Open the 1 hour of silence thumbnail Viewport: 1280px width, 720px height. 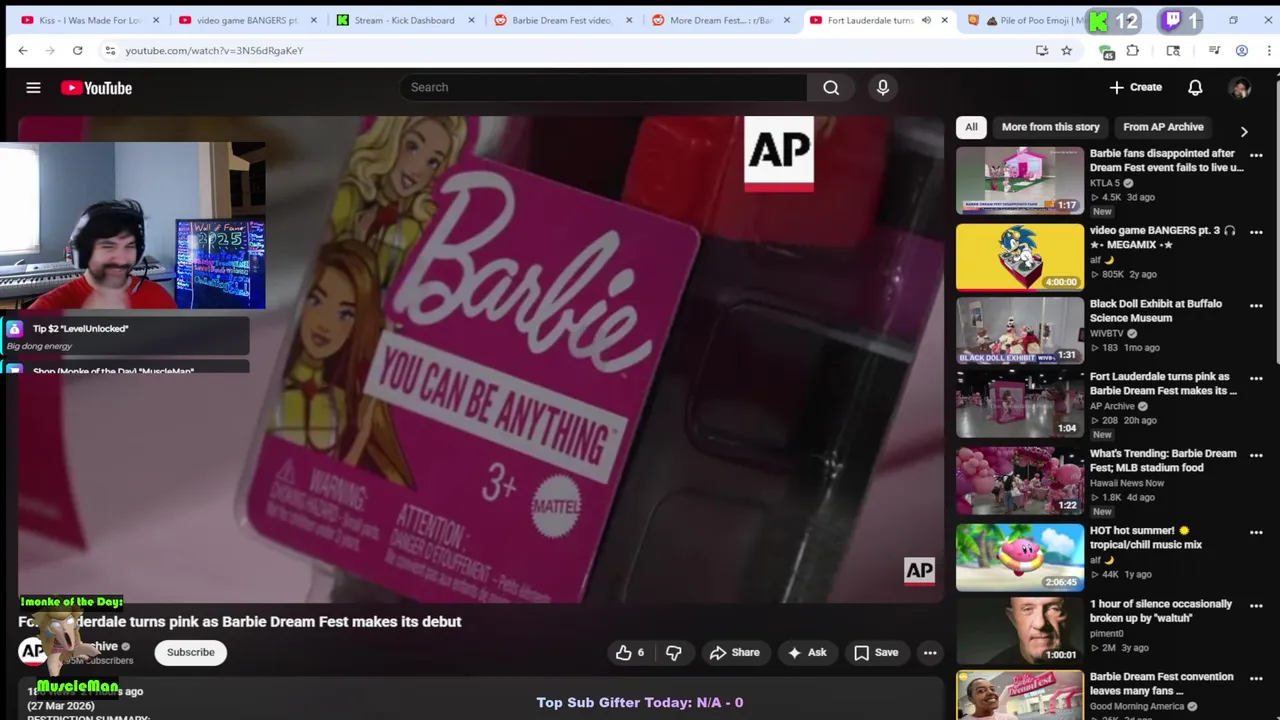(x=1019, y=630)
